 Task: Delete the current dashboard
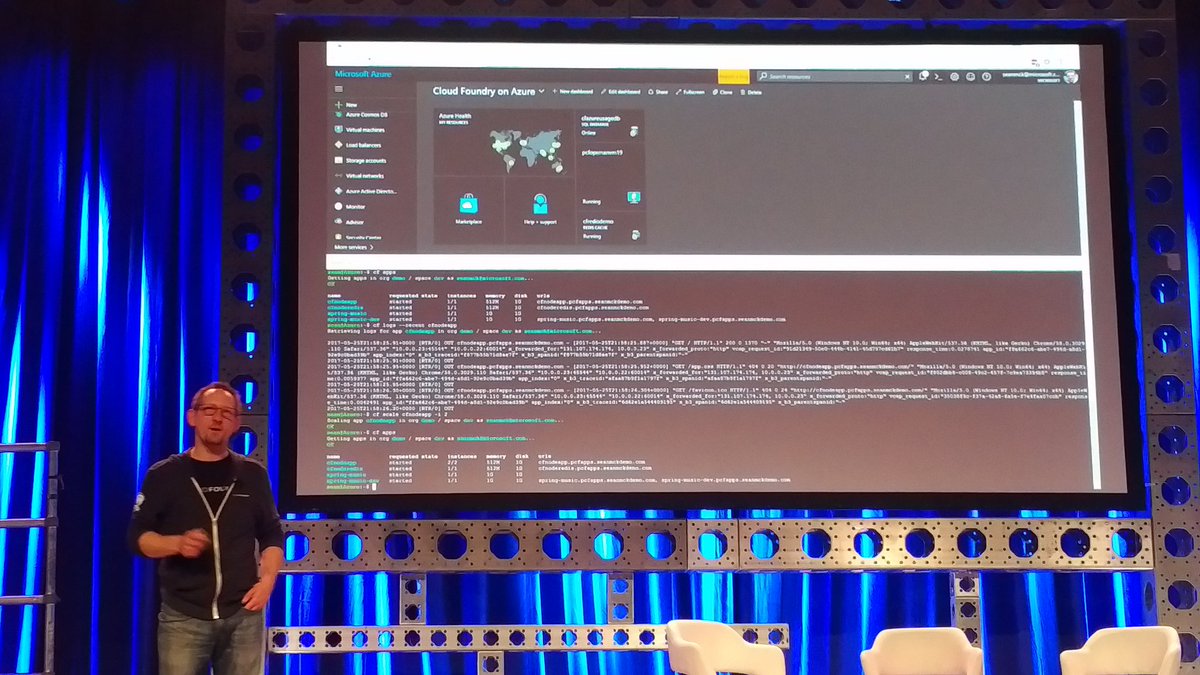pyautogui.click(x=751, y=91)
